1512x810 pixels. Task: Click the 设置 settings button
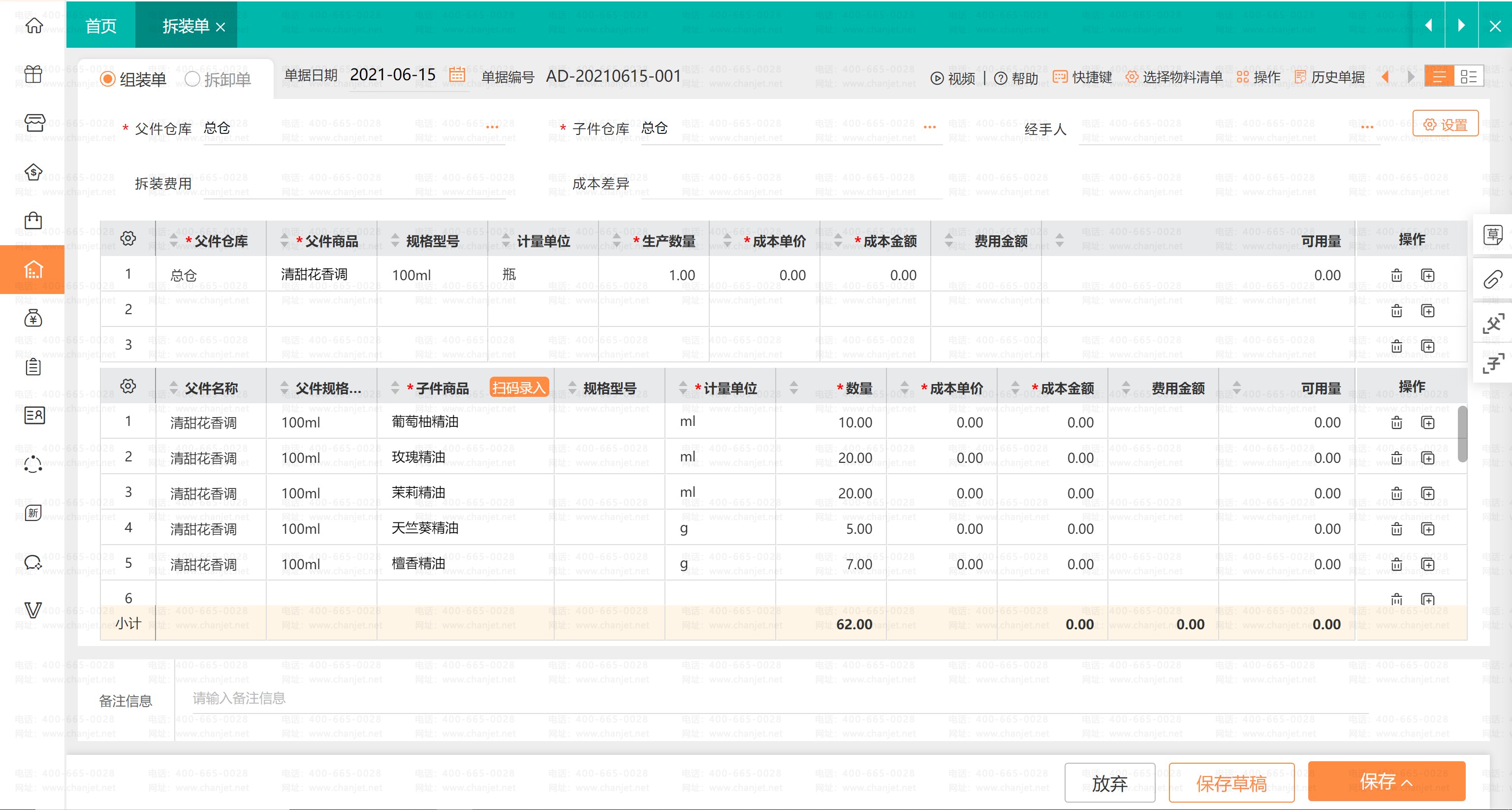(1445, 124)
